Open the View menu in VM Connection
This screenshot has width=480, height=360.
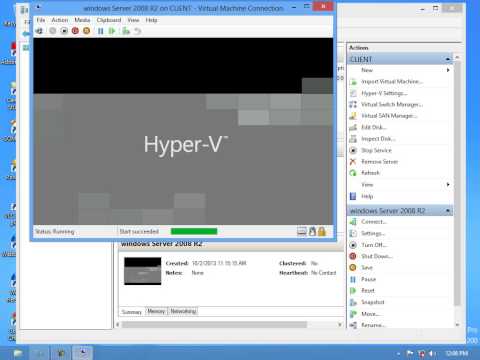(x=133, y=20)
